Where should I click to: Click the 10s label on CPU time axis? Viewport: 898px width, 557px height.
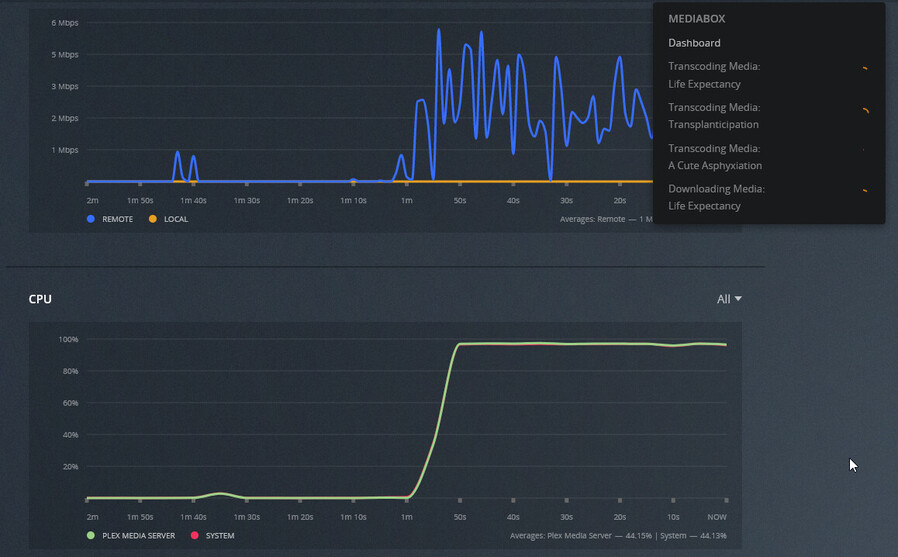pos(673,517)
